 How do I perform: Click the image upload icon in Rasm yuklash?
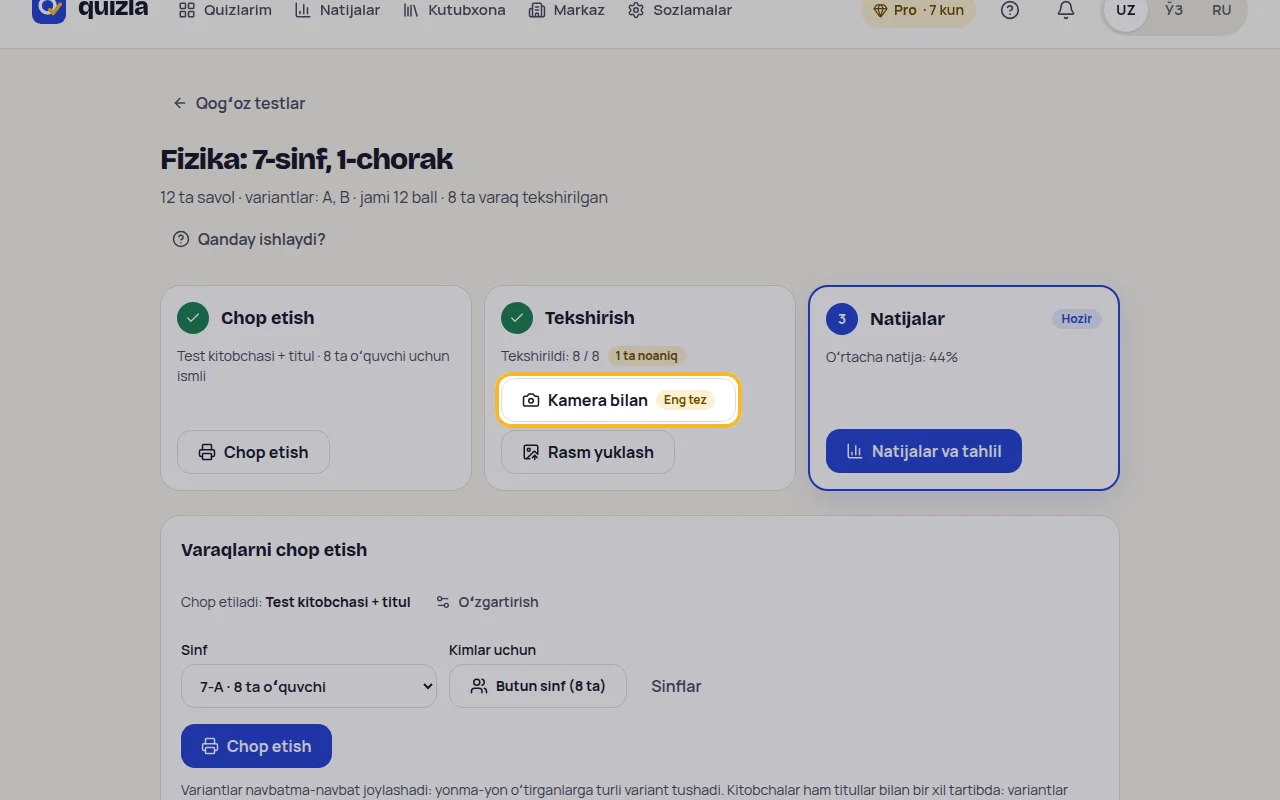[531, 452]
